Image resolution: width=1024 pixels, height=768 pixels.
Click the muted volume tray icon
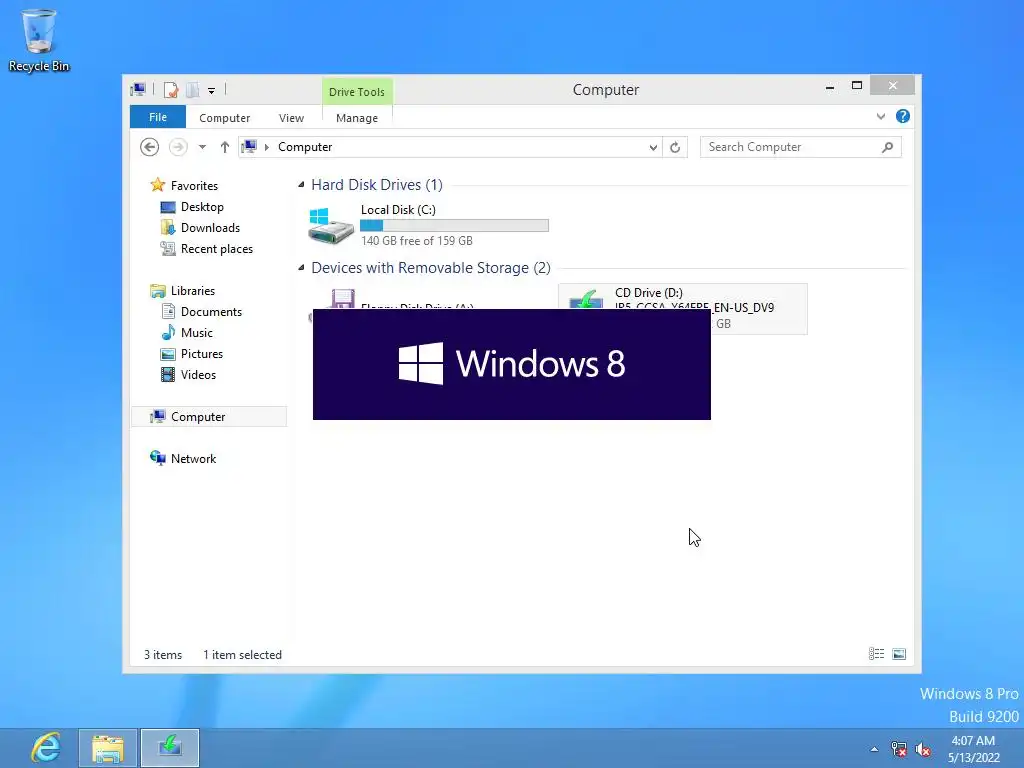pos(923,749)
